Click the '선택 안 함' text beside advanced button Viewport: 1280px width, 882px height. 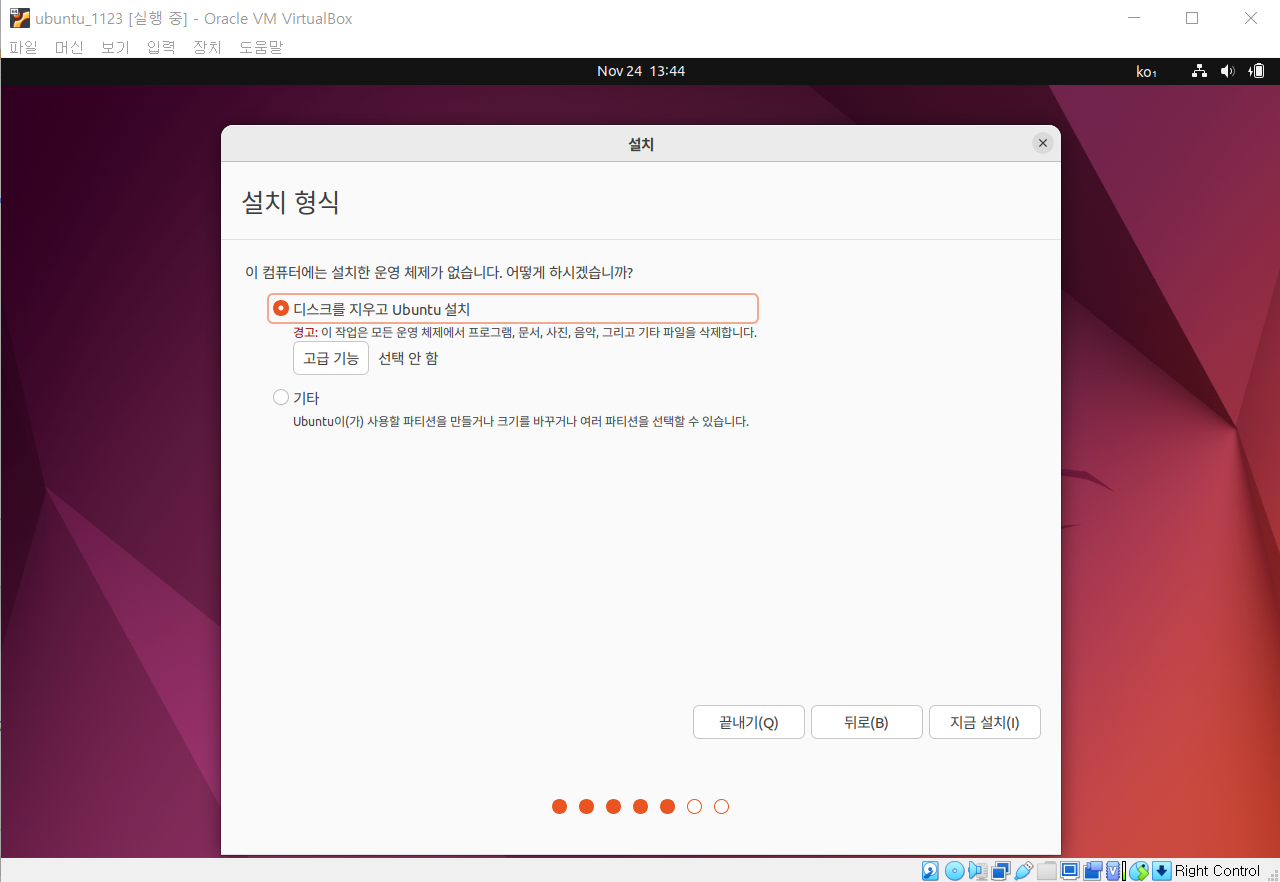[x=408, y=358]
